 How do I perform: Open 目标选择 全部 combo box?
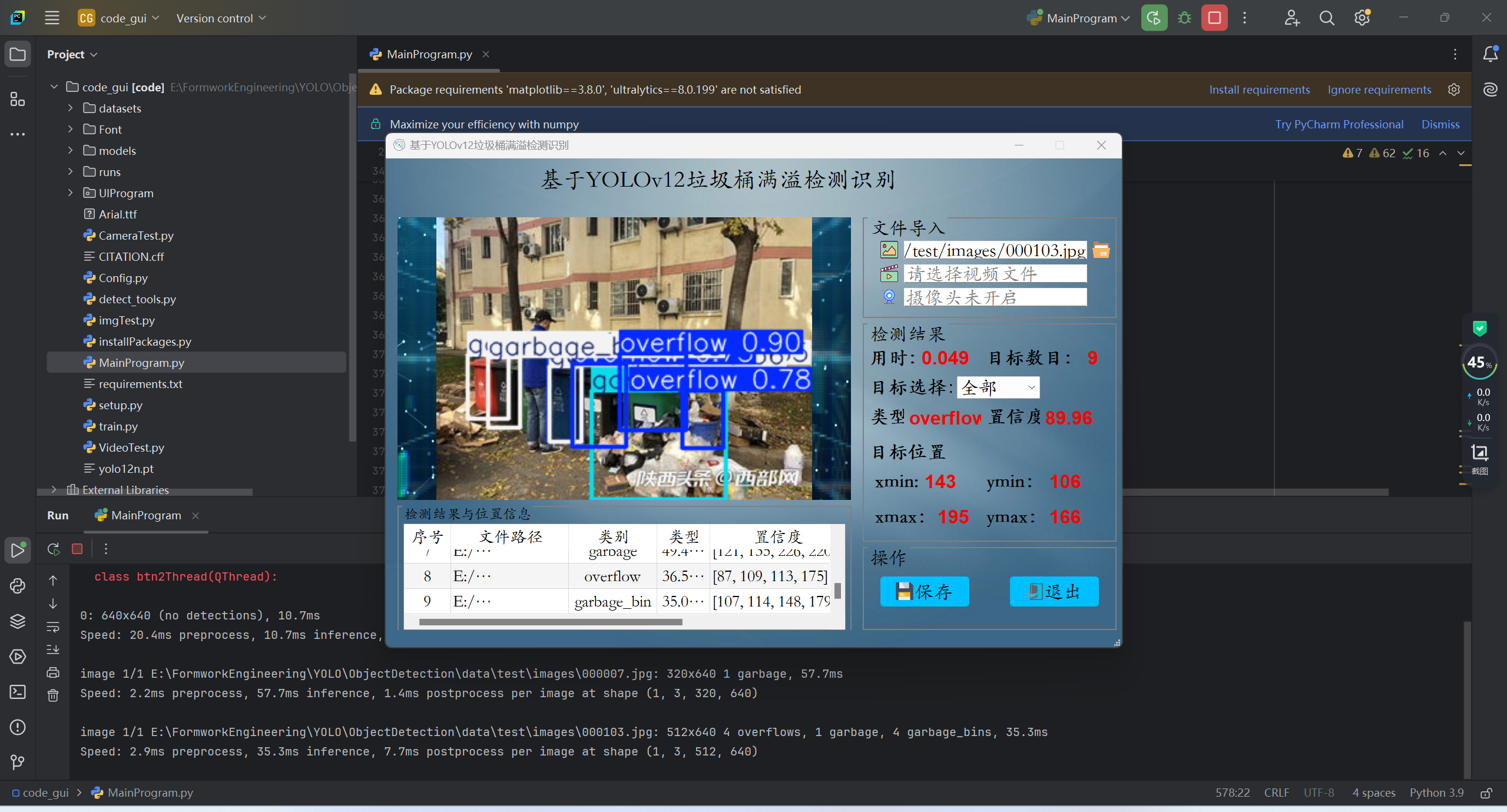[998, 387]
